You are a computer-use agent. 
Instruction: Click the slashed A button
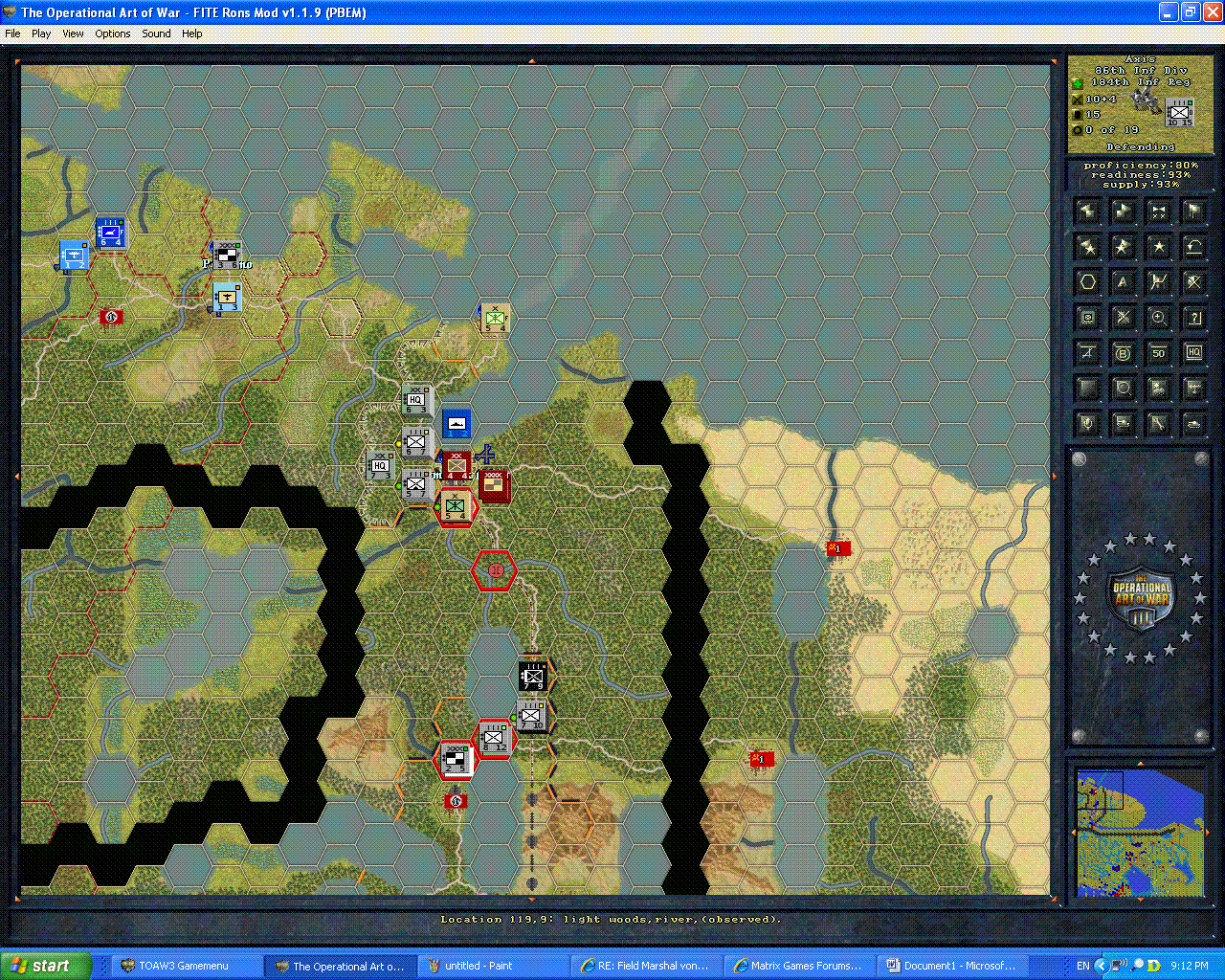pyautogui.click(x=1088, y=353)
